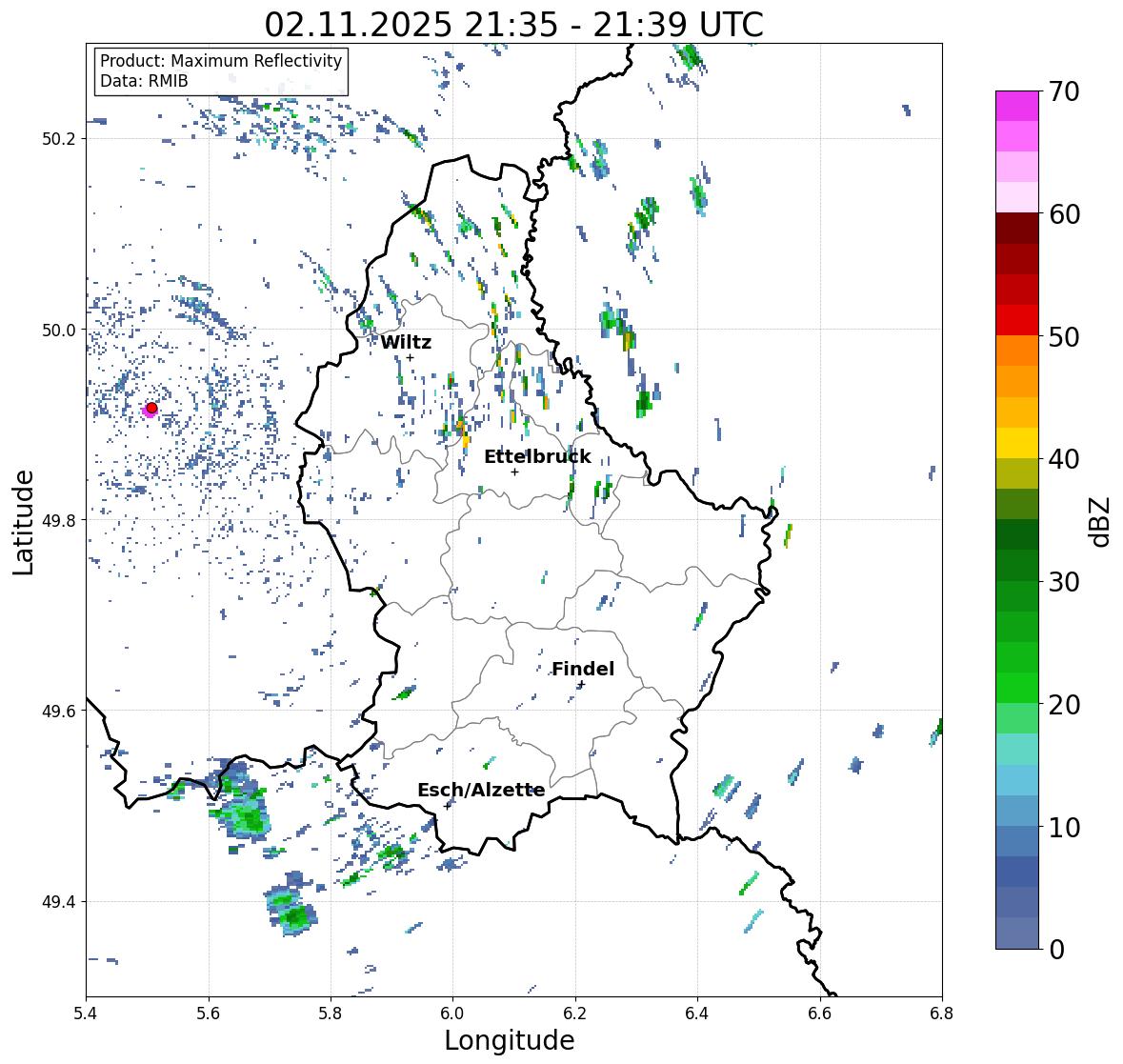Click the 6.0 longitude tick label
This screenshot has height=1064, width=1123.
coord(452,1014)
